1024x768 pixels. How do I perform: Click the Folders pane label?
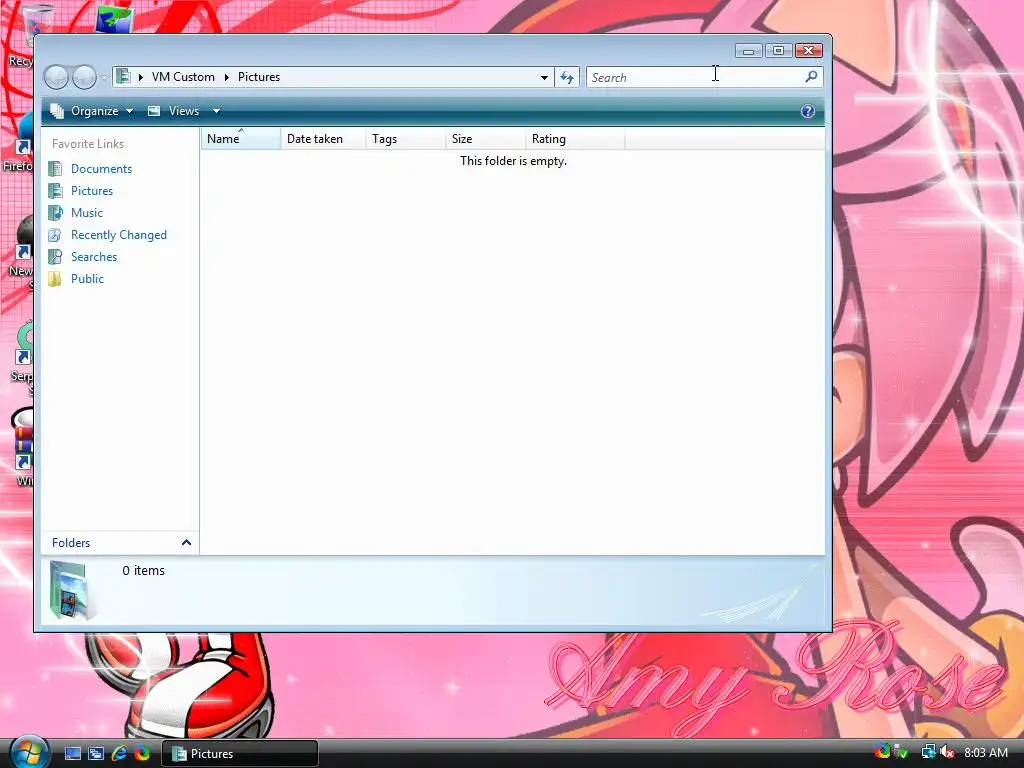pyautogui.click(x=71, y=543)
